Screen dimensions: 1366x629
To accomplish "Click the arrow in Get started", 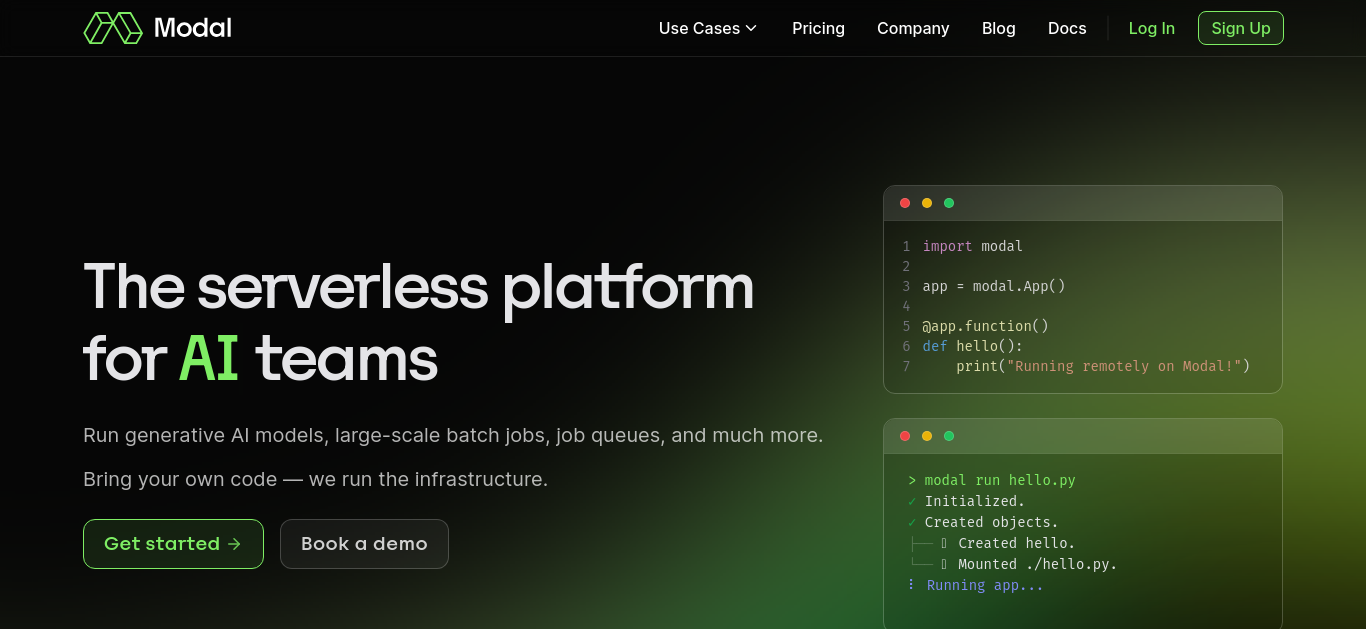I will click(234, 544).
